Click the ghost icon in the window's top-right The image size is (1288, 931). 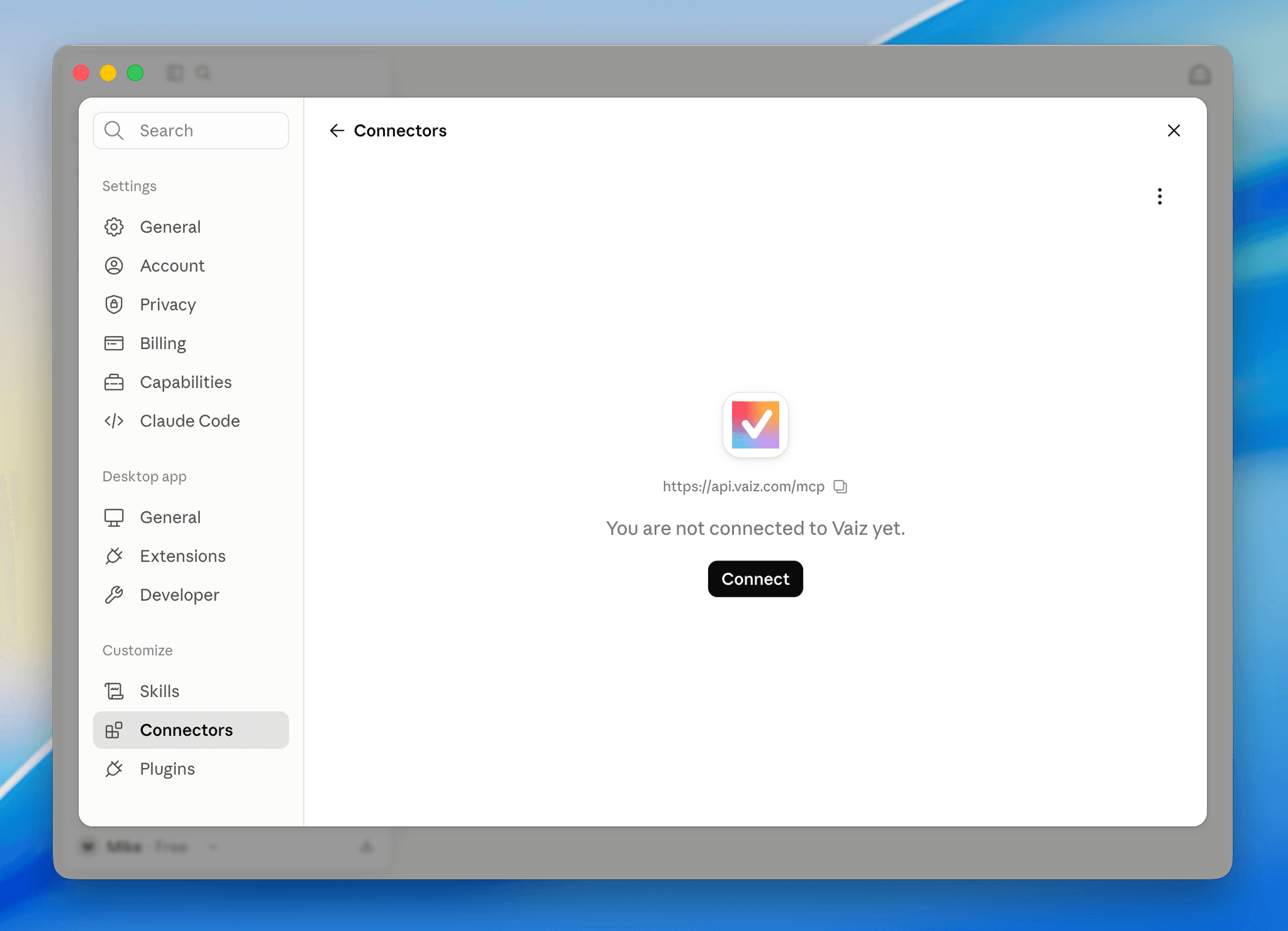tap(1199, 75)
